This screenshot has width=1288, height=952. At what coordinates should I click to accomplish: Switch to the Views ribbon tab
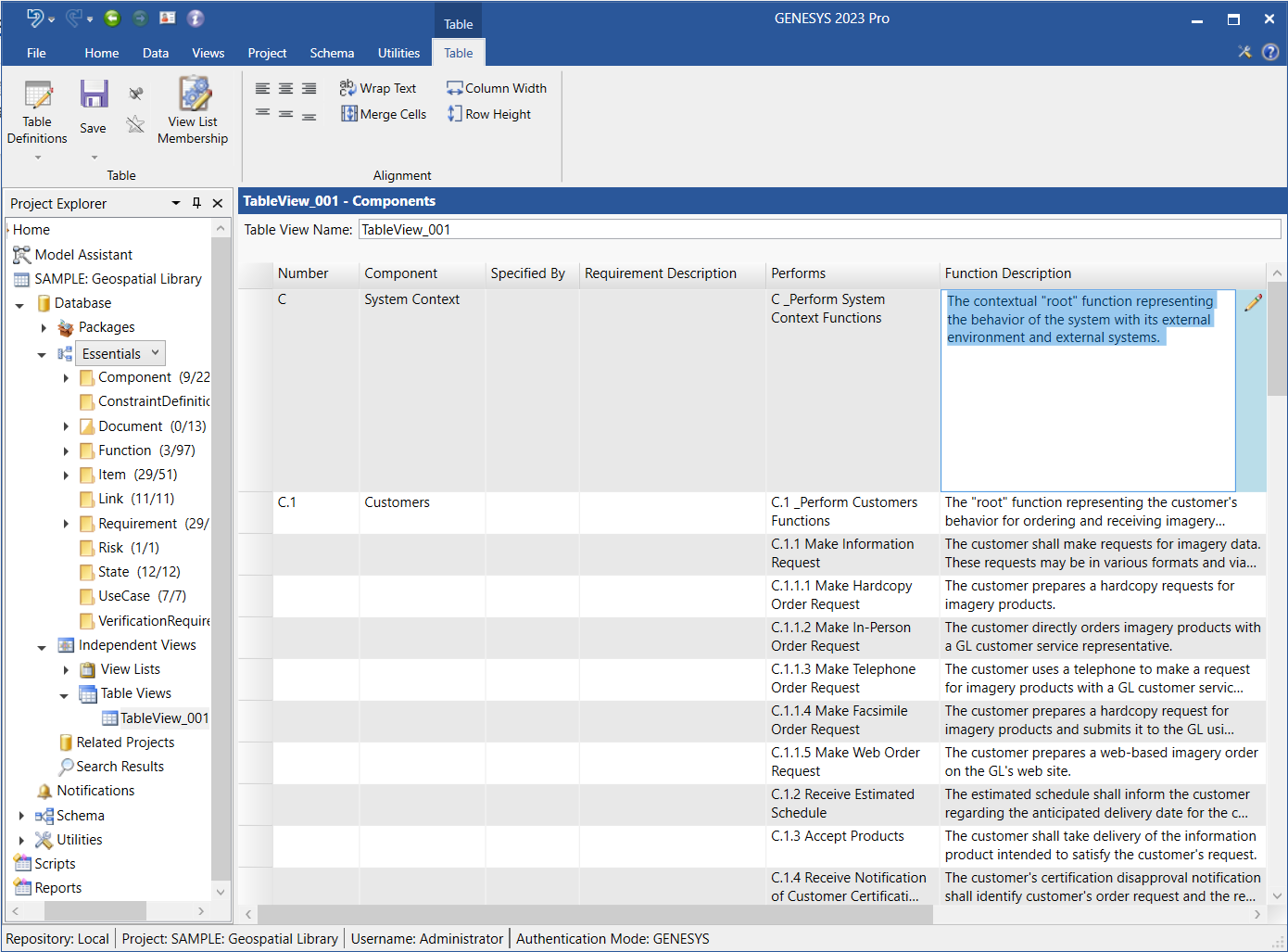point(208,53)
